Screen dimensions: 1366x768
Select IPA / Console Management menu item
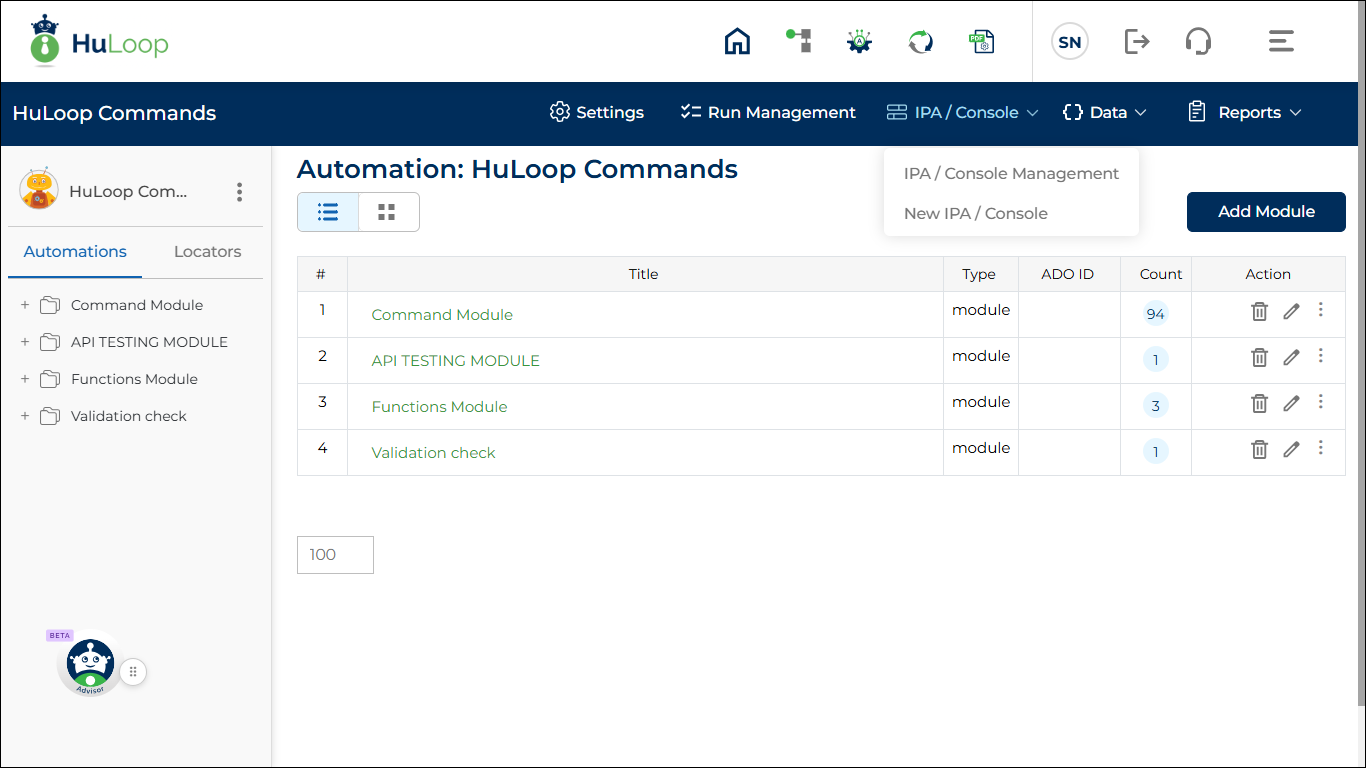(x=1011, y=174)
